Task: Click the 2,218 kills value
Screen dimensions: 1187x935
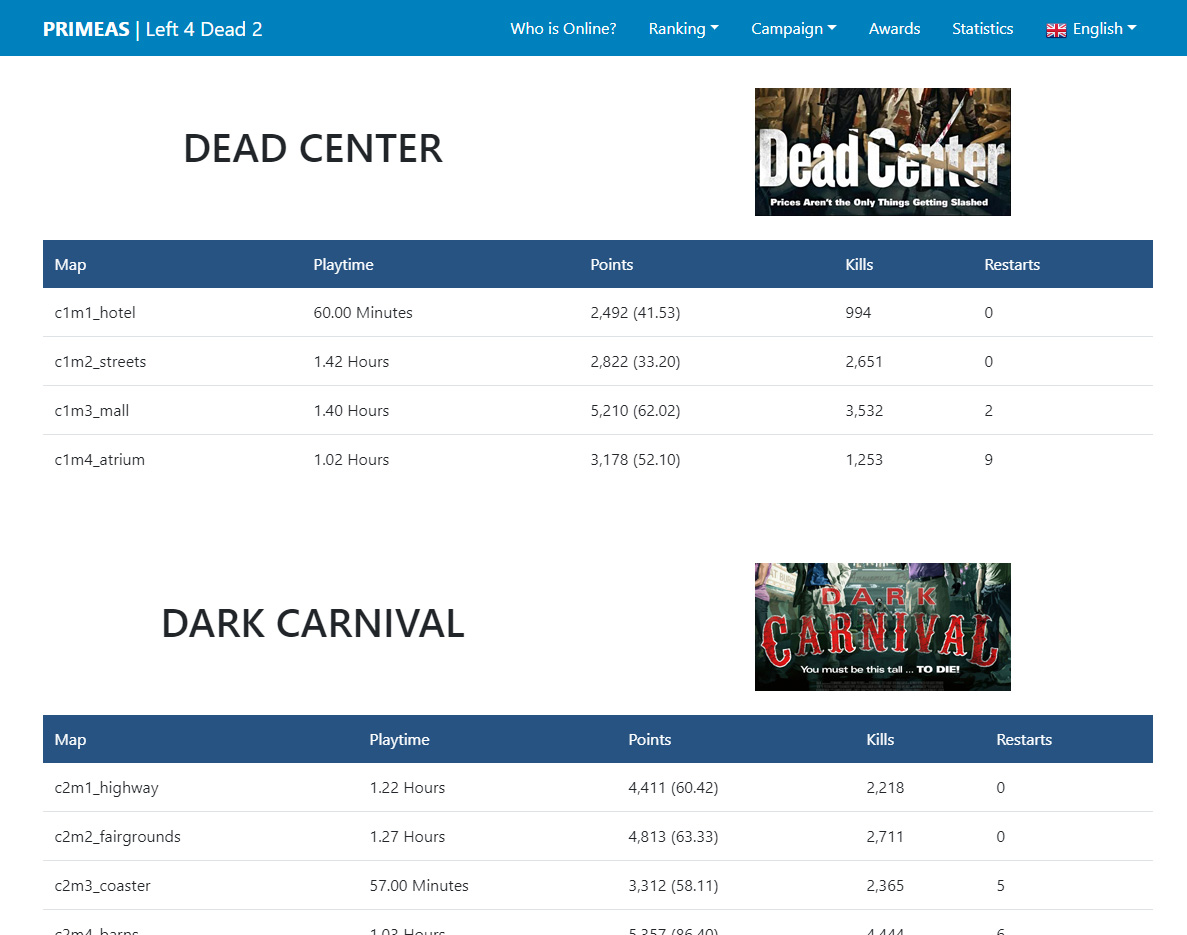Action: pos(885,787)
